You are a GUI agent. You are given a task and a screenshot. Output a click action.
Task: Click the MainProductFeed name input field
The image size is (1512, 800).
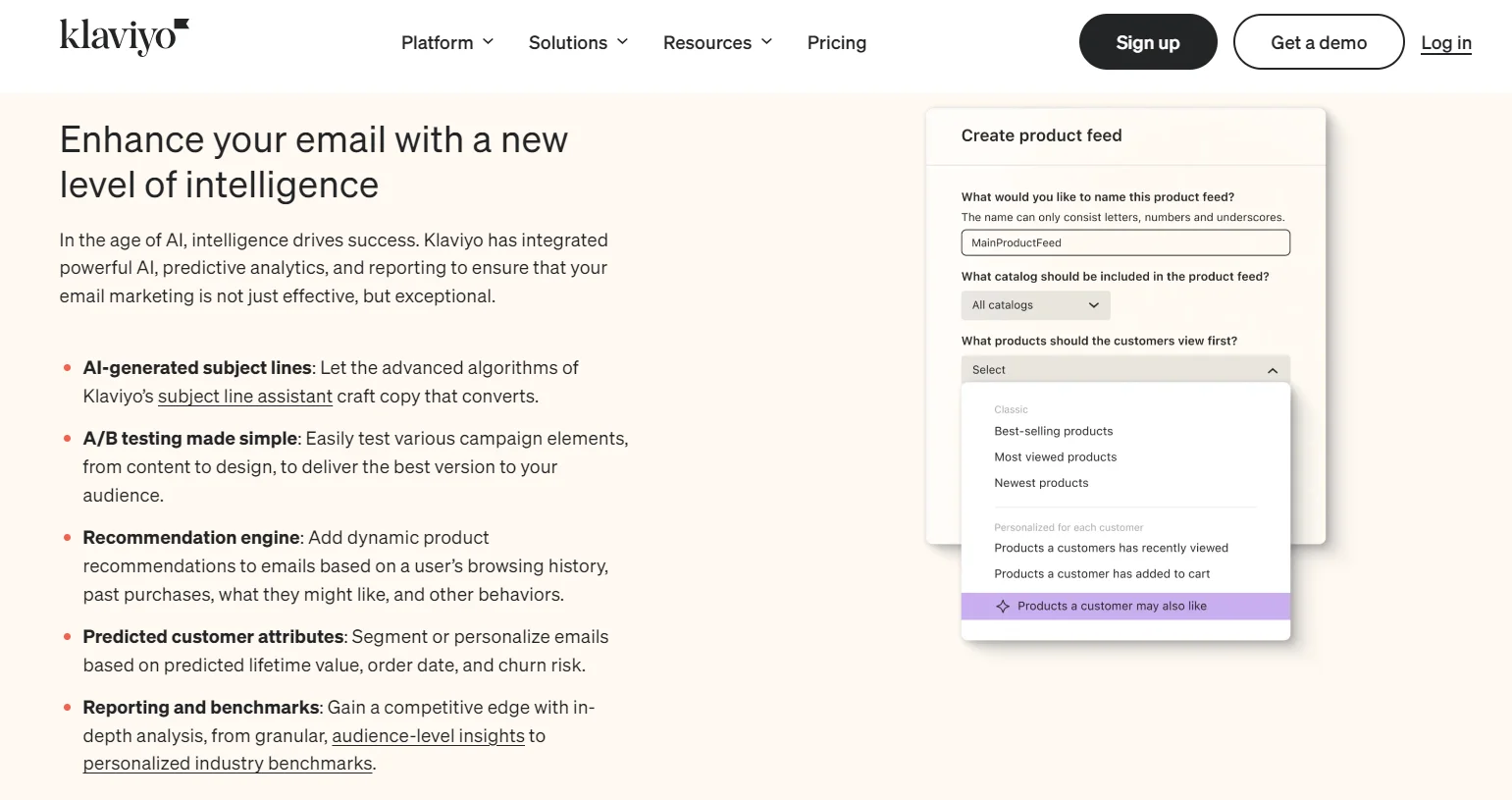1124,242
